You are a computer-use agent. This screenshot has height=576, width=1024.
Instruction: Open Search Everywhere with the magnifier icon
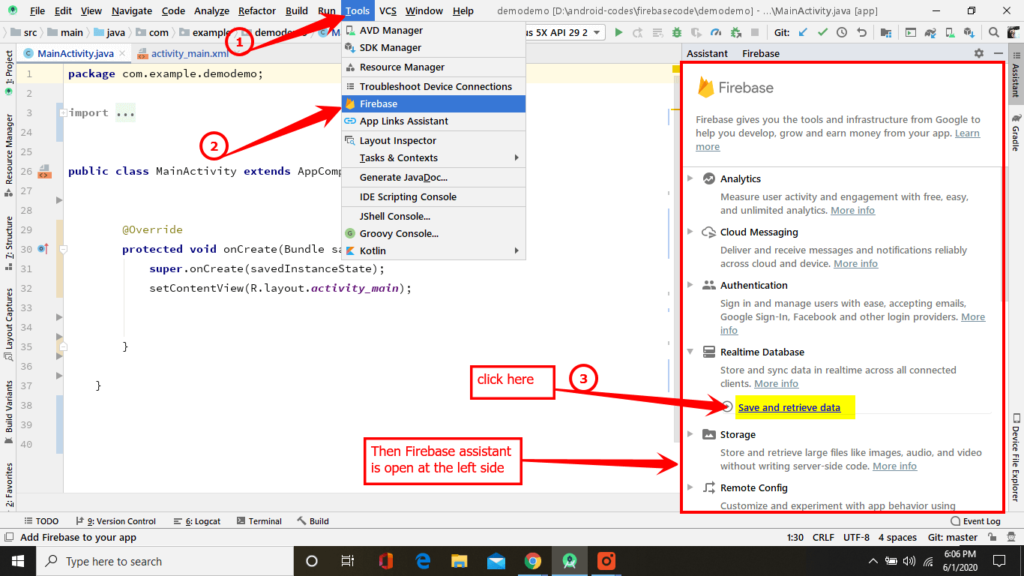(x=991, y=31)
